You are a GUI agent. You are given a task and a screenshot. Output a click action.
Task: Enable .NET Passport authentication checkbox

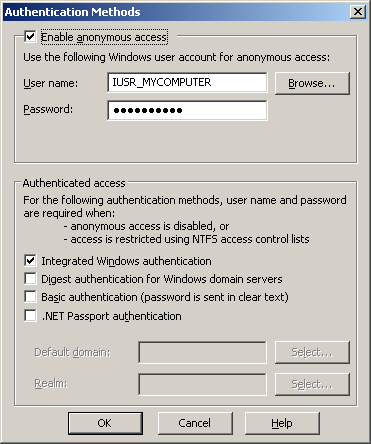[x=30, y=315]
